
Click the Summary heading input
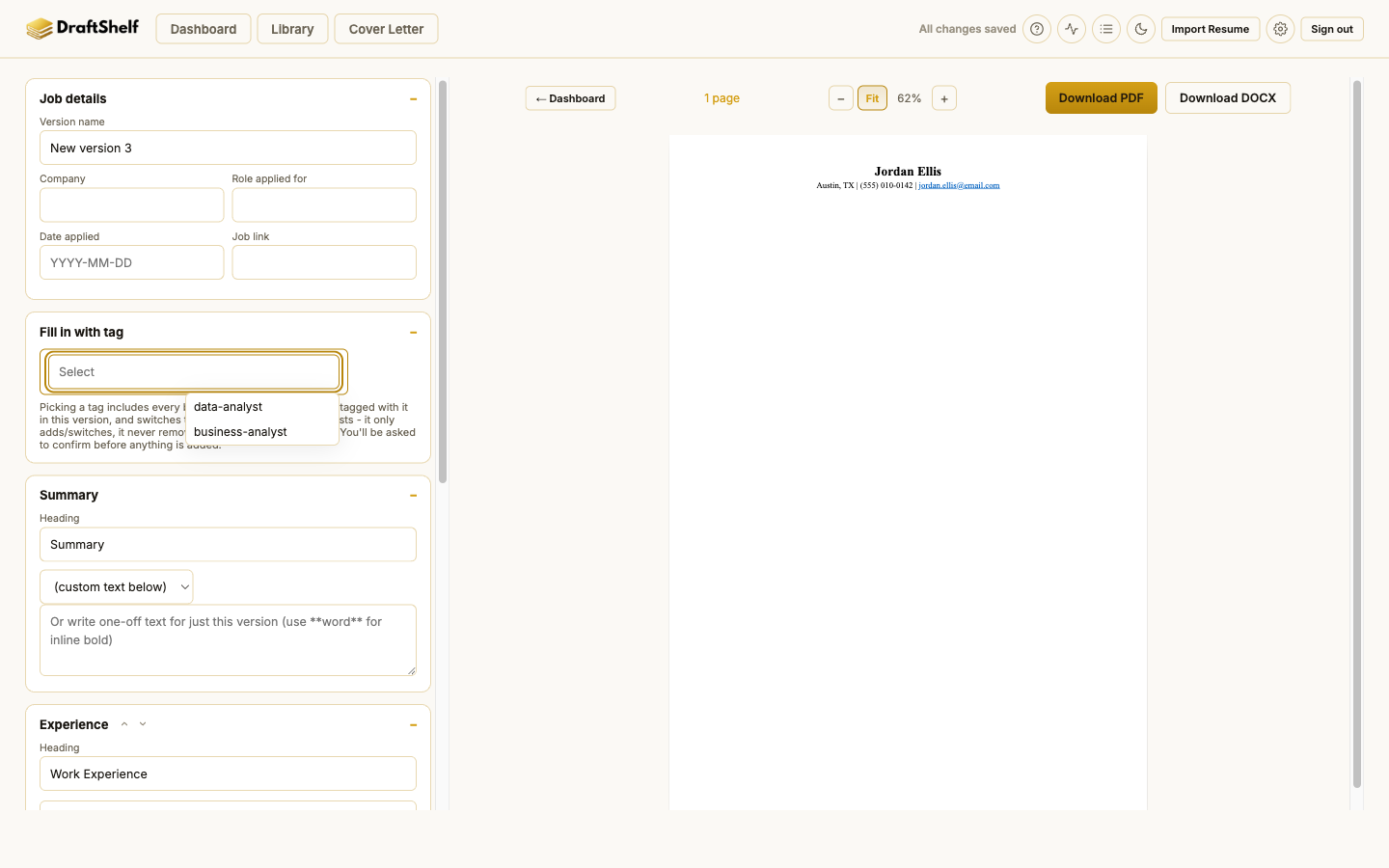coord(228,544)
